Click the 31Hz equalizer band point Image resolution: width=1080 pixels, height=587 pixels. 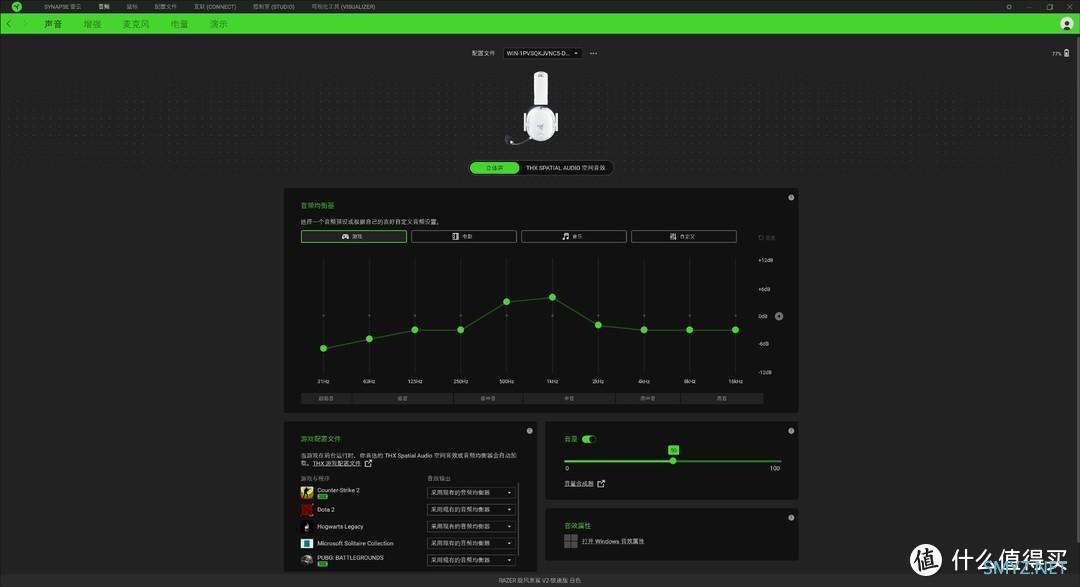pyautogui.click(x=324, y=349)
